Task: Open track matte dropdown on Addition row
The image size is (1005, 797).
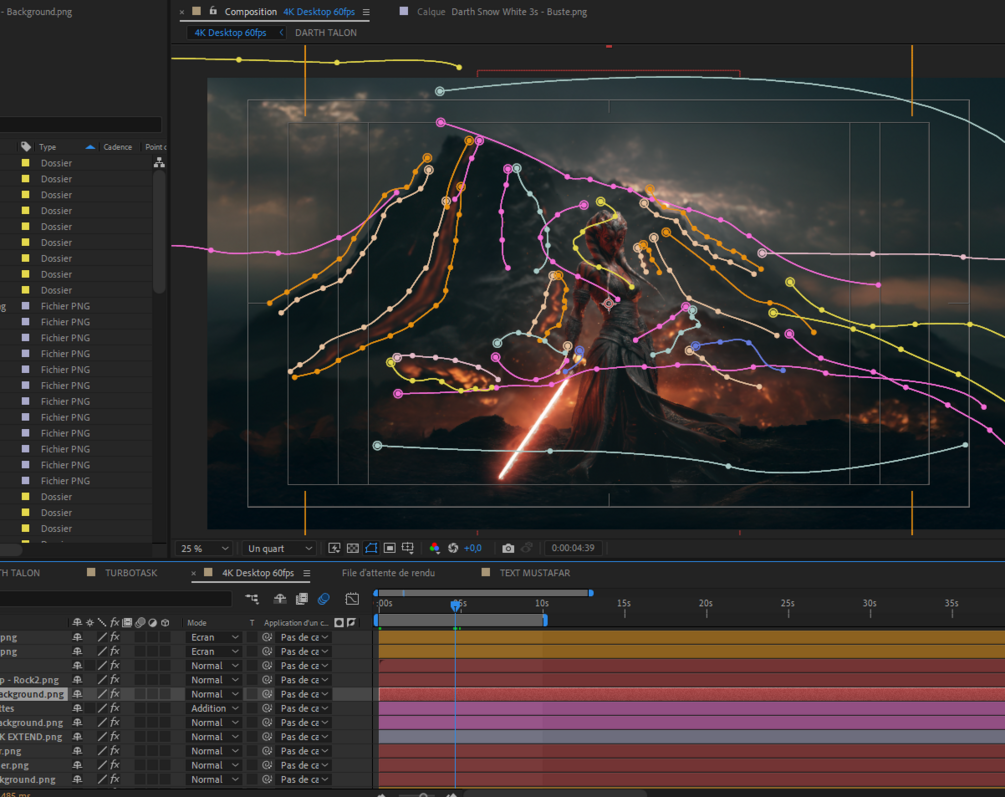Action: [x=304, y=709]
